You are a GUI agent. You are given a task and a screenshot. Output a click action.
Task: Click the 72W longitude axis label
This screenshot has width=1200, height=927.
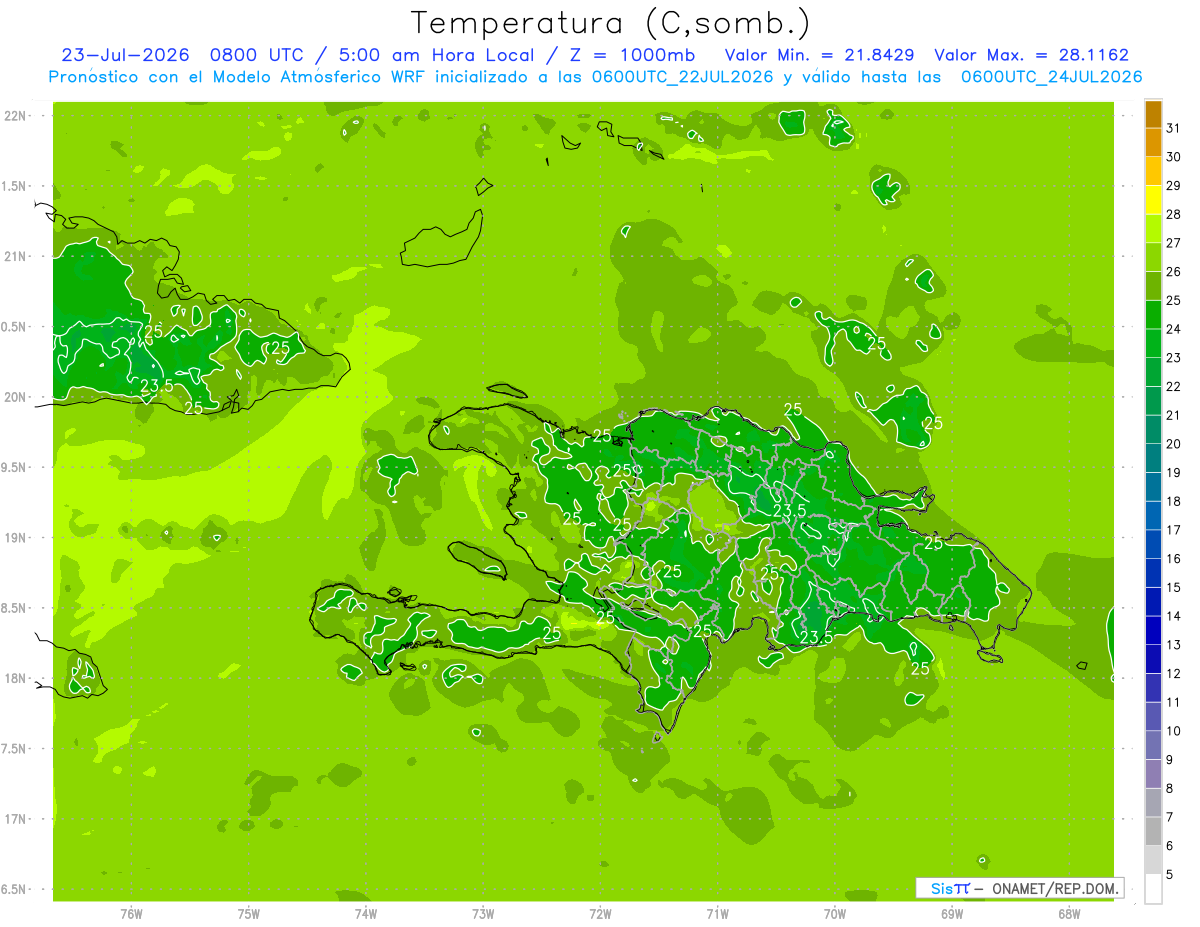[600, 913]
